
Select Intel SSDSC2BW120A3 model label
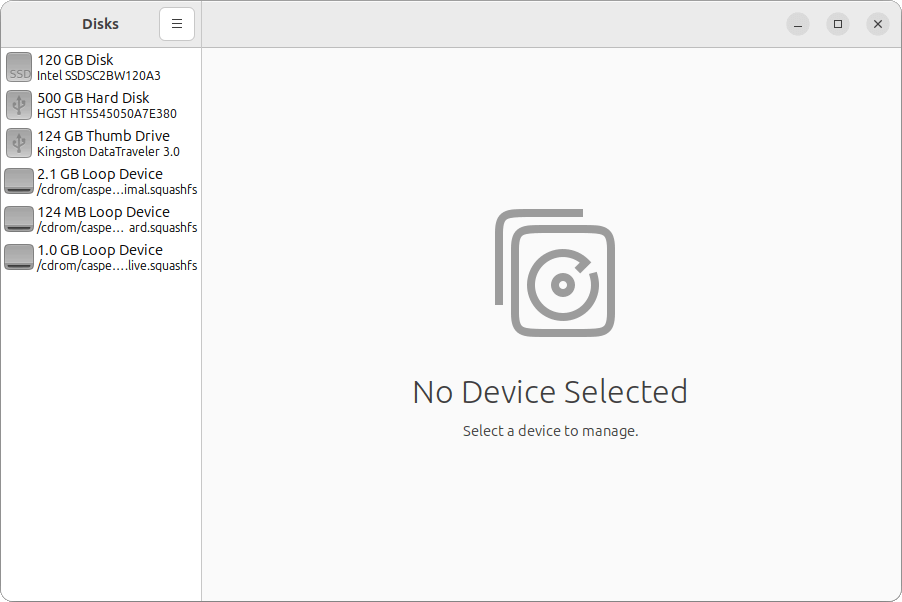pyautogui.click(x=98, y=75)
